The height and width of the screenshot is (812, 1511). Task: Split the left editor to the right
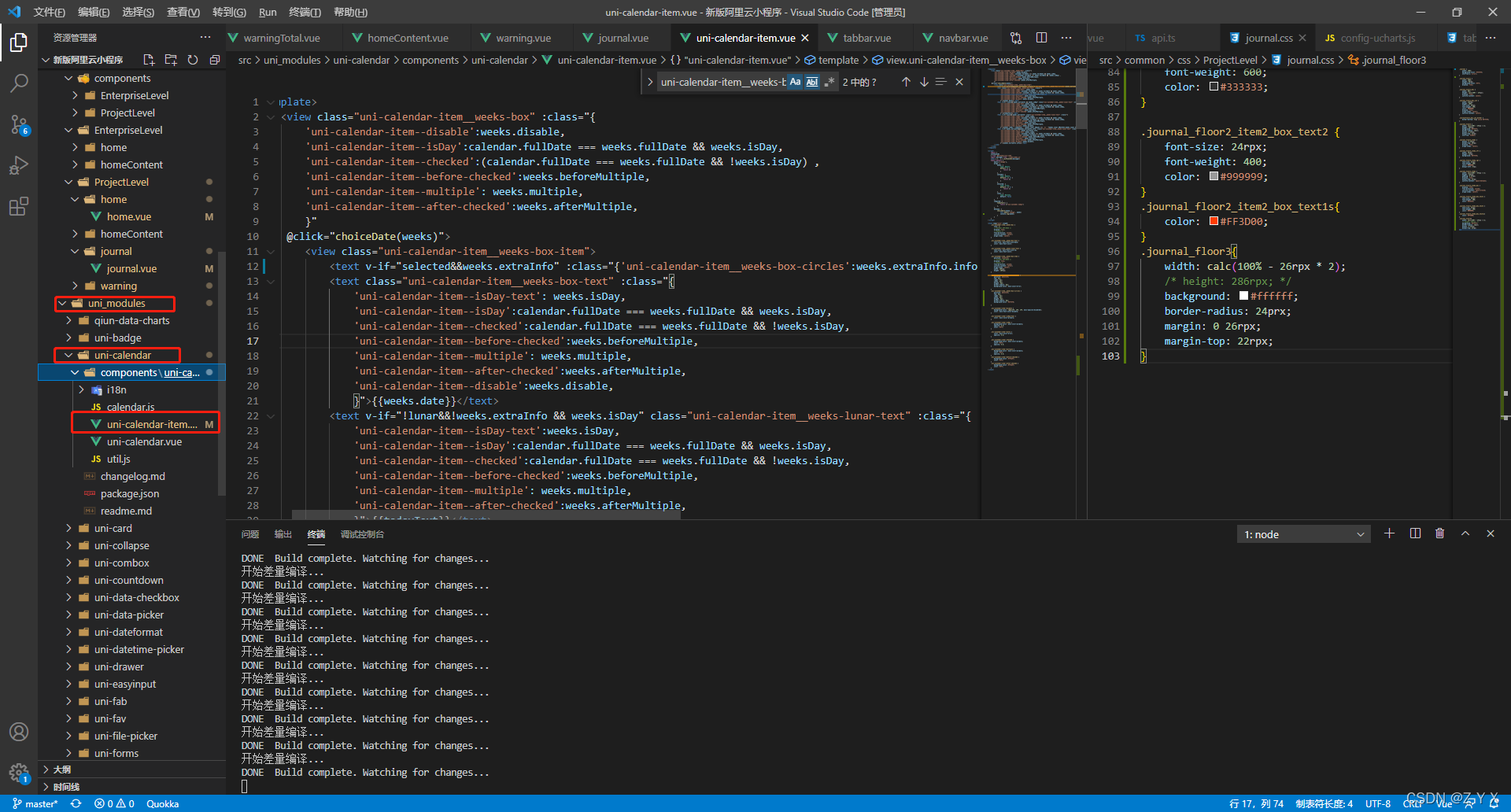coord(1041,38)
